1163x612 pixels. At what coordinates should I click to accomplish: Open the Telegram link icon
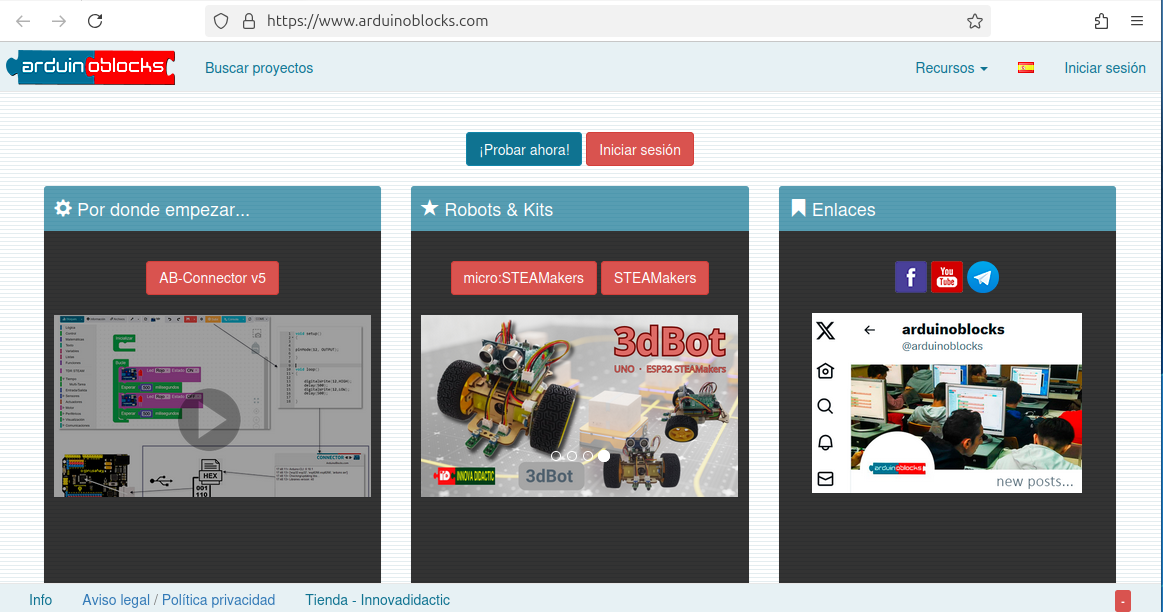point(983,277)
